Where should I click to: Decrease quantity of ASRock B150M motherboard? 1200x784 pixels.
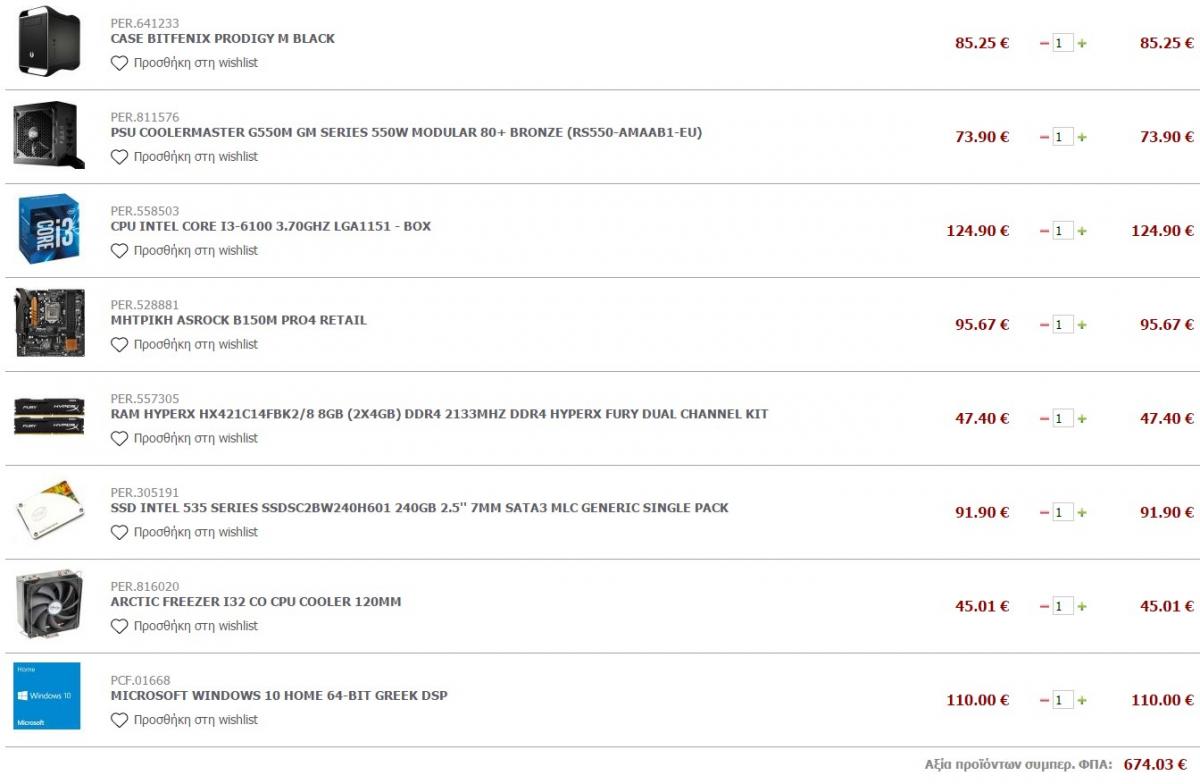(x=1045, y=325)
